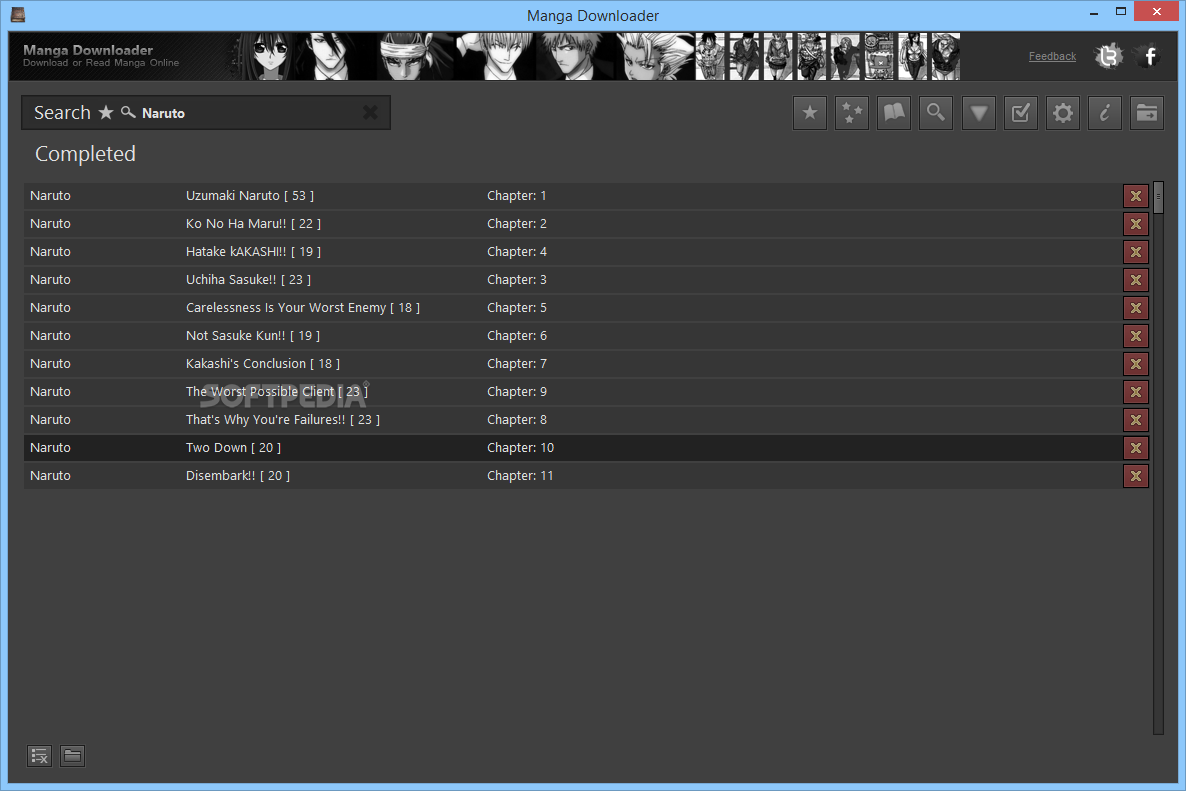Open the completed checkmark toolbar icon

click(x=1020, y=113)
